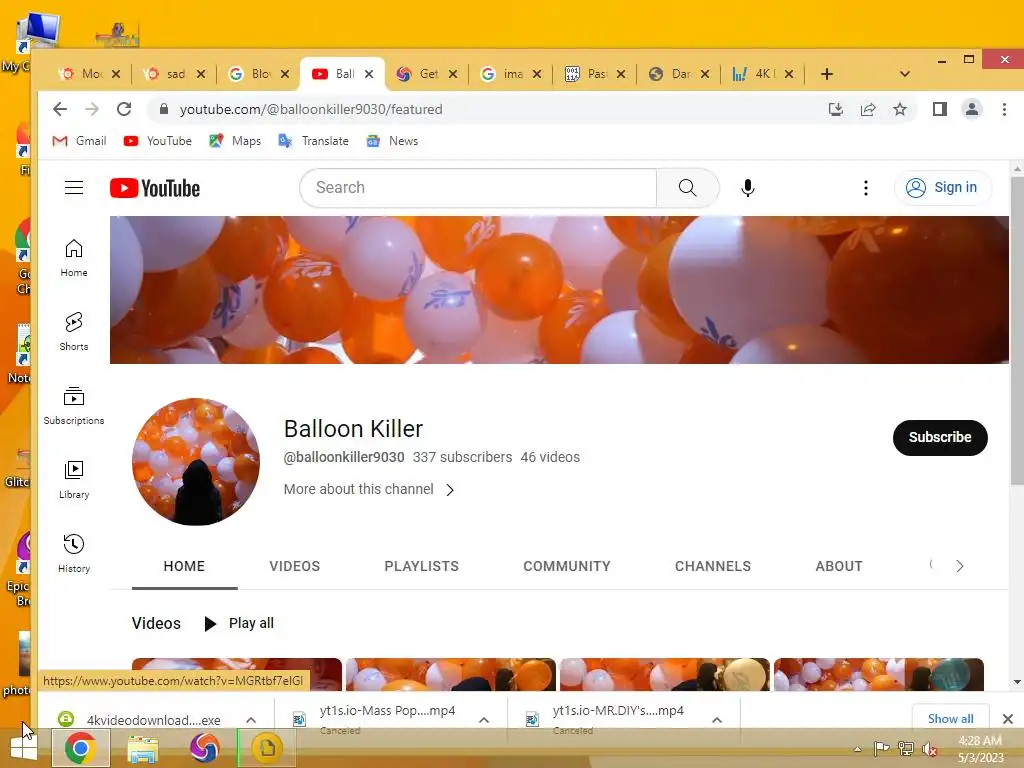Switch to the COMMUNITY channel tab
1024x768 pixels.
pos(567,566)
